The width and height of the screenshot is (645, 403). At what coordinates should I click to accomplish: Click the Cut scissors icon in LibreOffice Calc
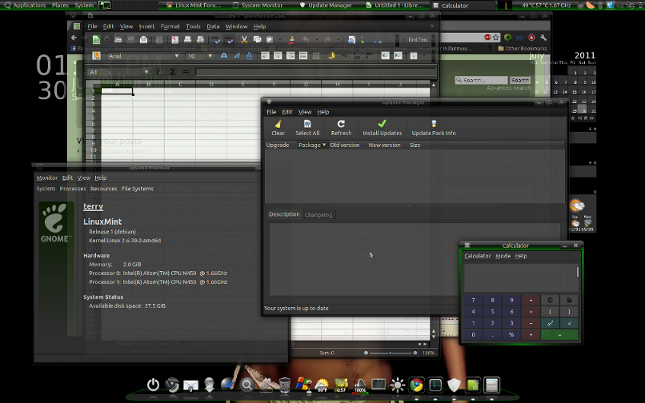tap(244, 39)
